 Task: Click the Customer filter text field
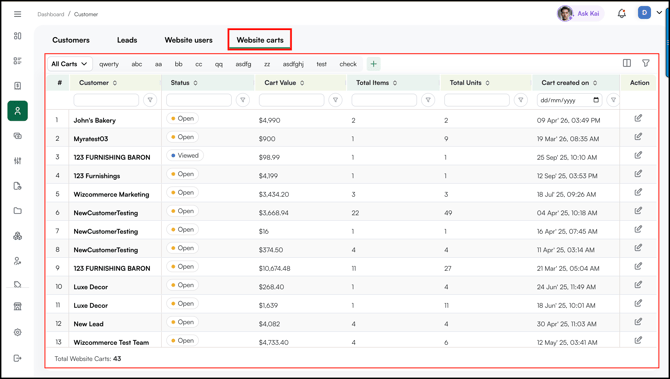coord(106,100)
